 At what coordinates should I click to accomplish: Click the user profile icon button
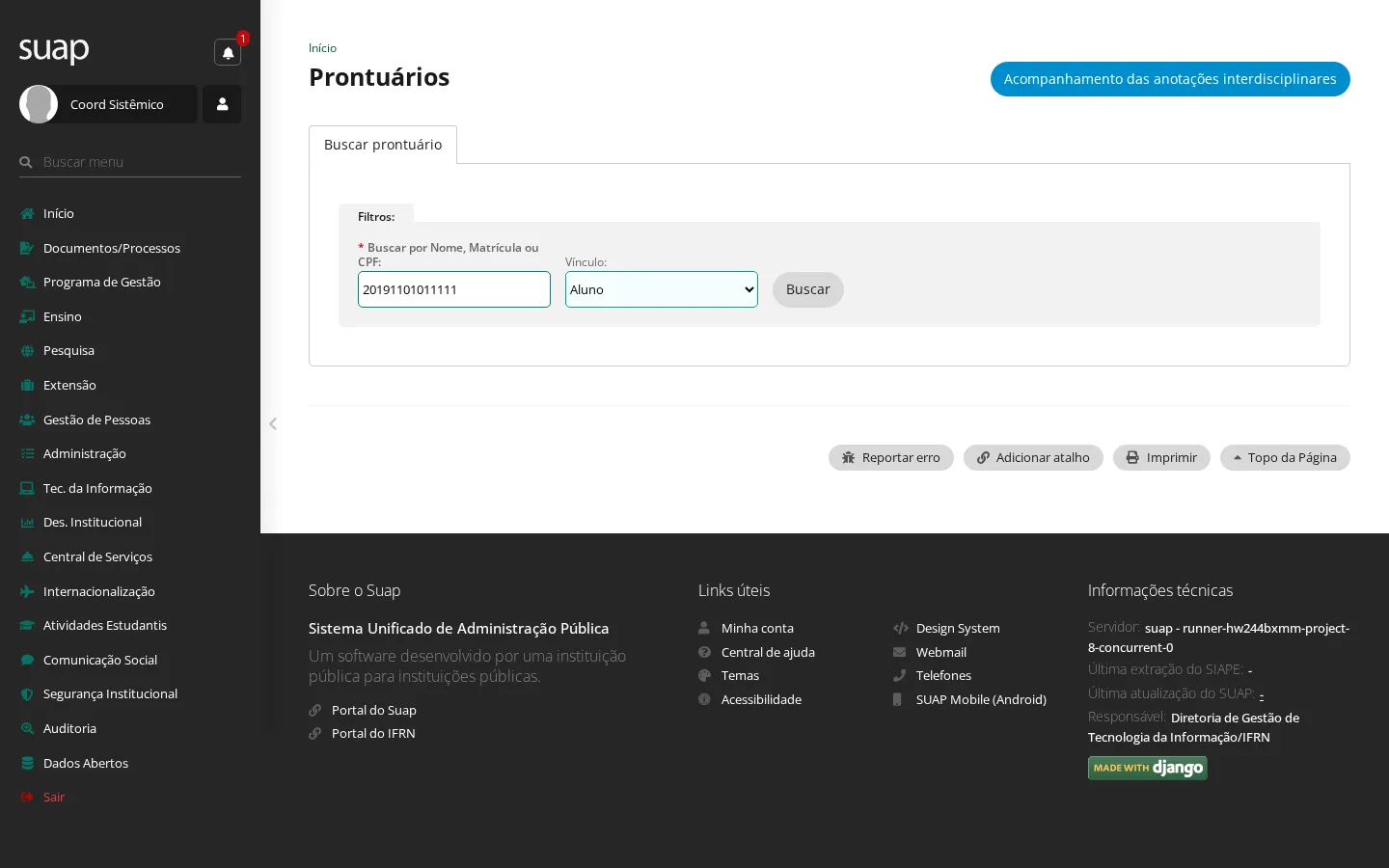coord(222,104)
